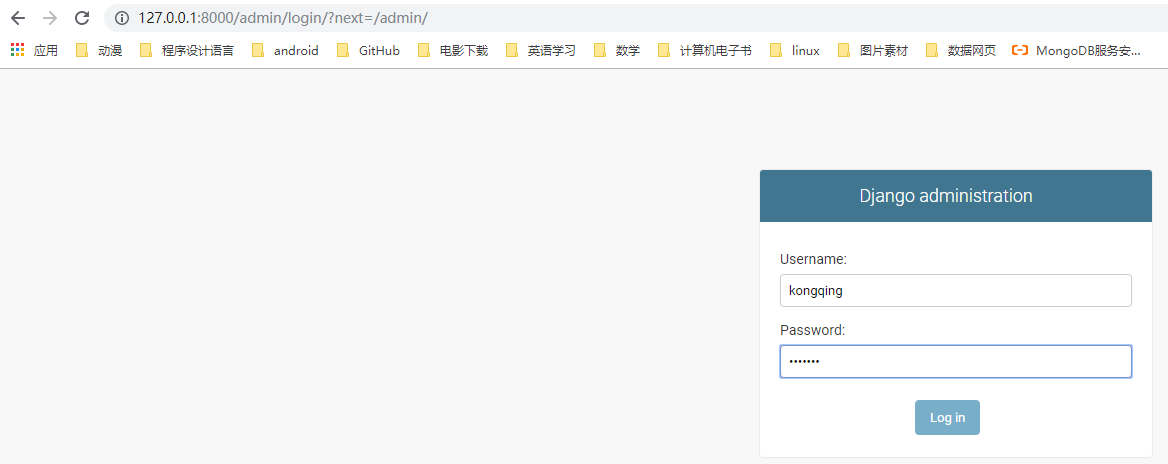Click the Username: label
This screenshot has width=1168, height=464.
coord(813,259)
